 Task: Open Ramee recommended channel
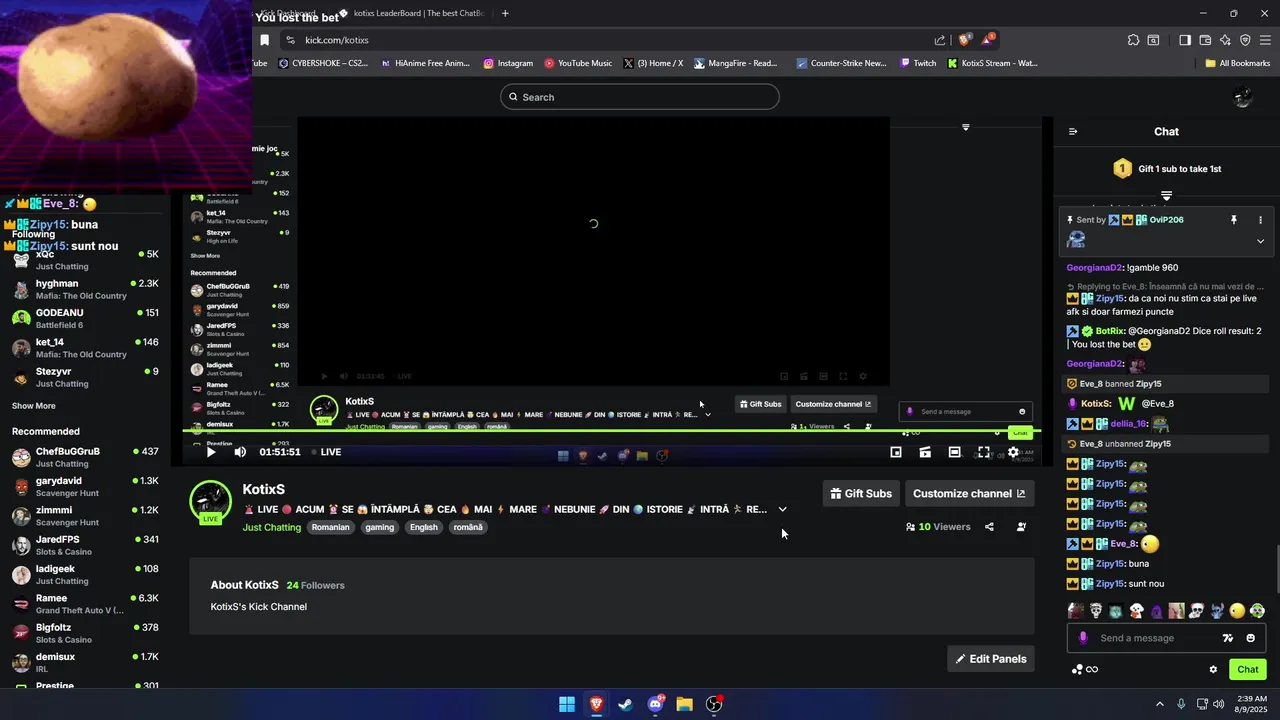click(85, 604)
